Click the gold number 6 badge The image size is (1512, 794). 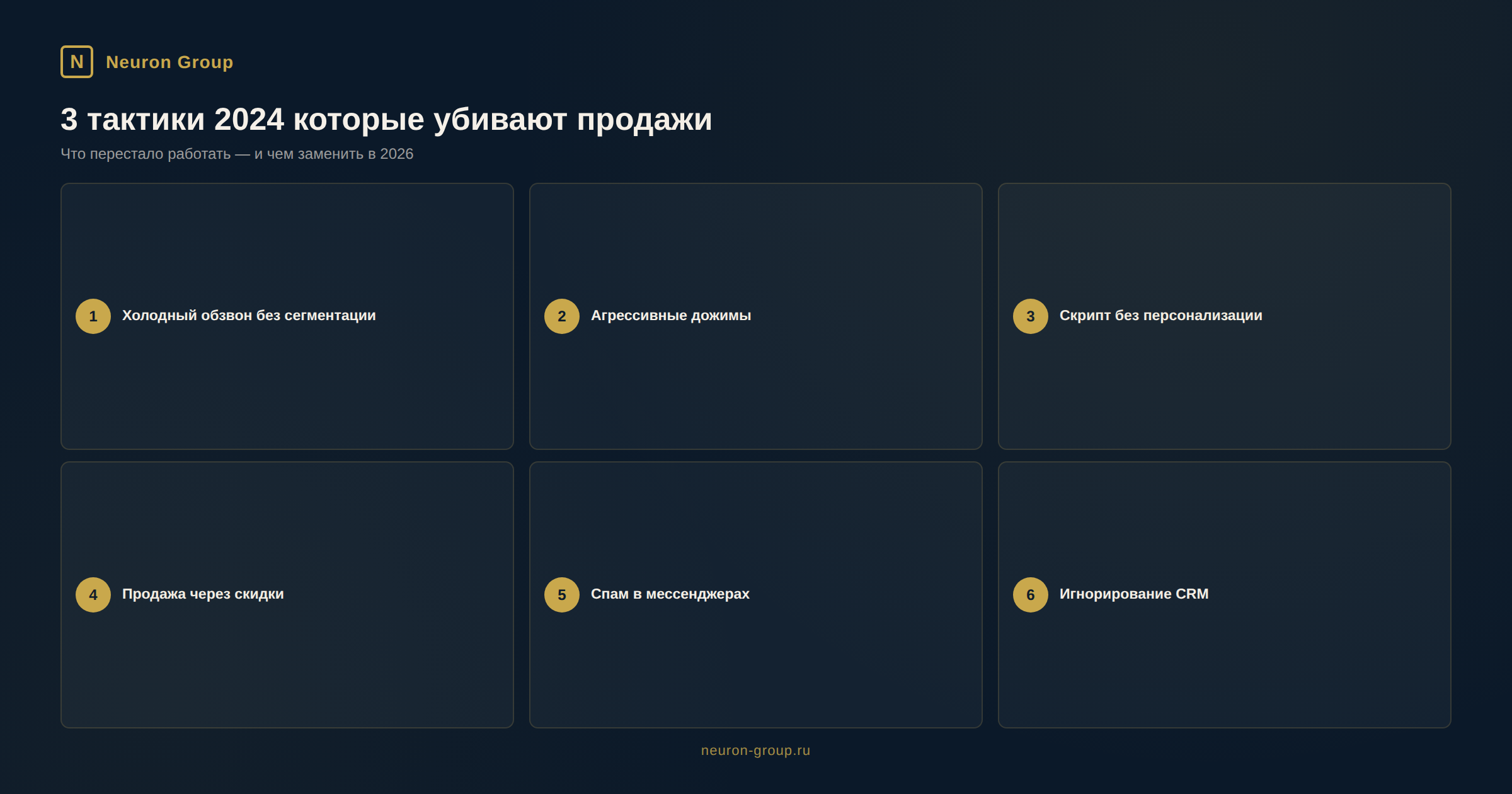[1031, 595]
